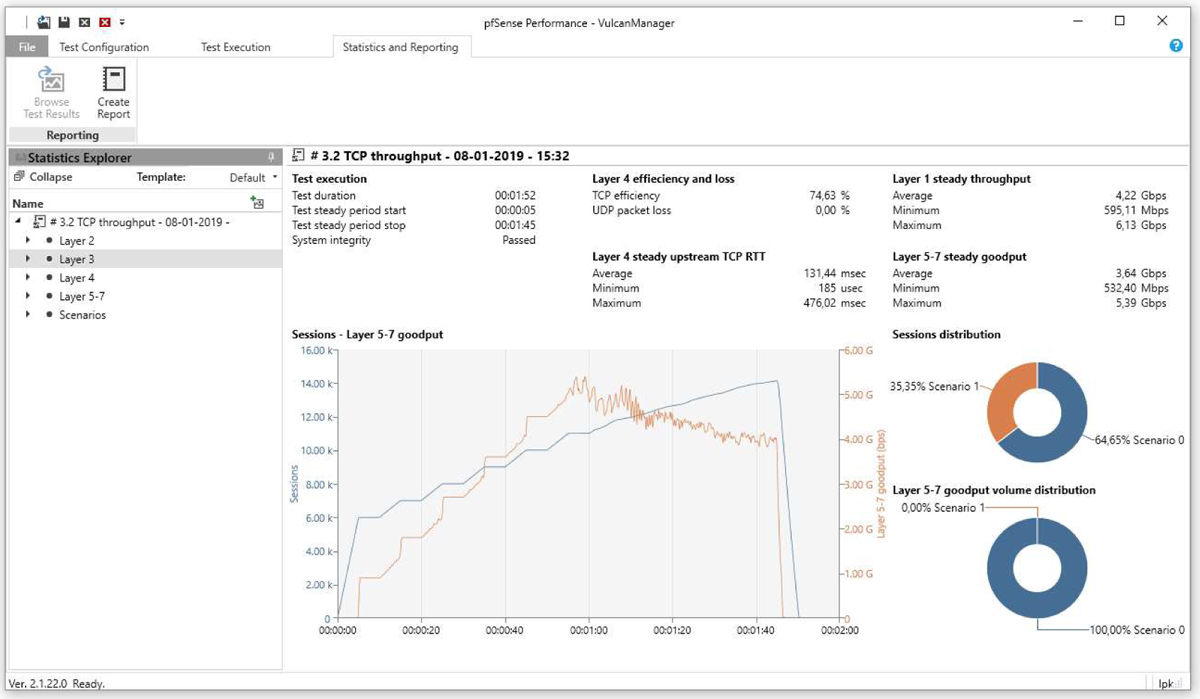Click the green plus add chart icon
1200x699 pixels.
[257, 203]
